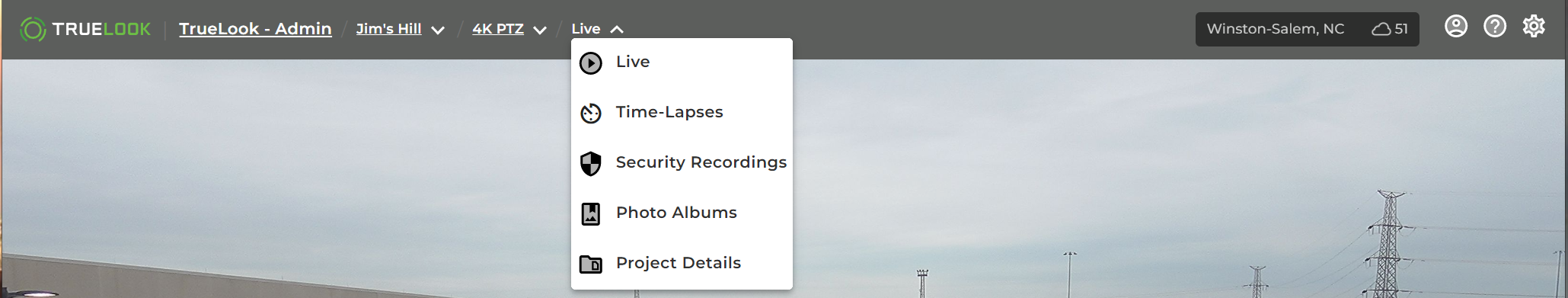Open the settings gear icon

[x=1534, y=27]
